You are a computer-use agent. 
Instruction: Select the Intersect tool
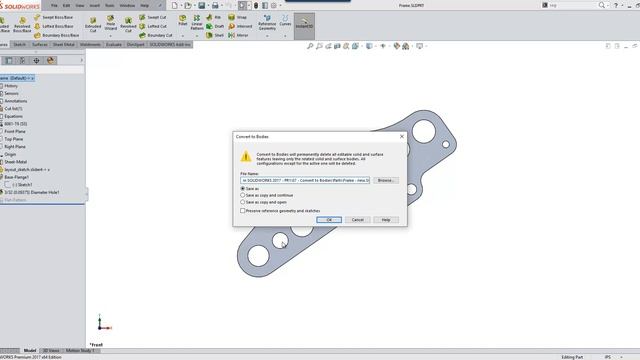[240, 26]
